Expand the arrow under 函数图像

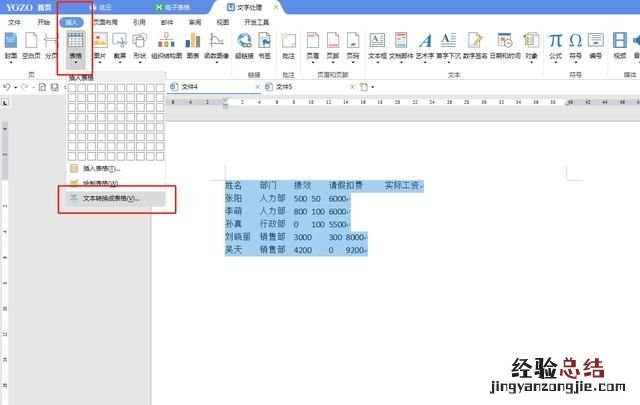coord(216,62)
